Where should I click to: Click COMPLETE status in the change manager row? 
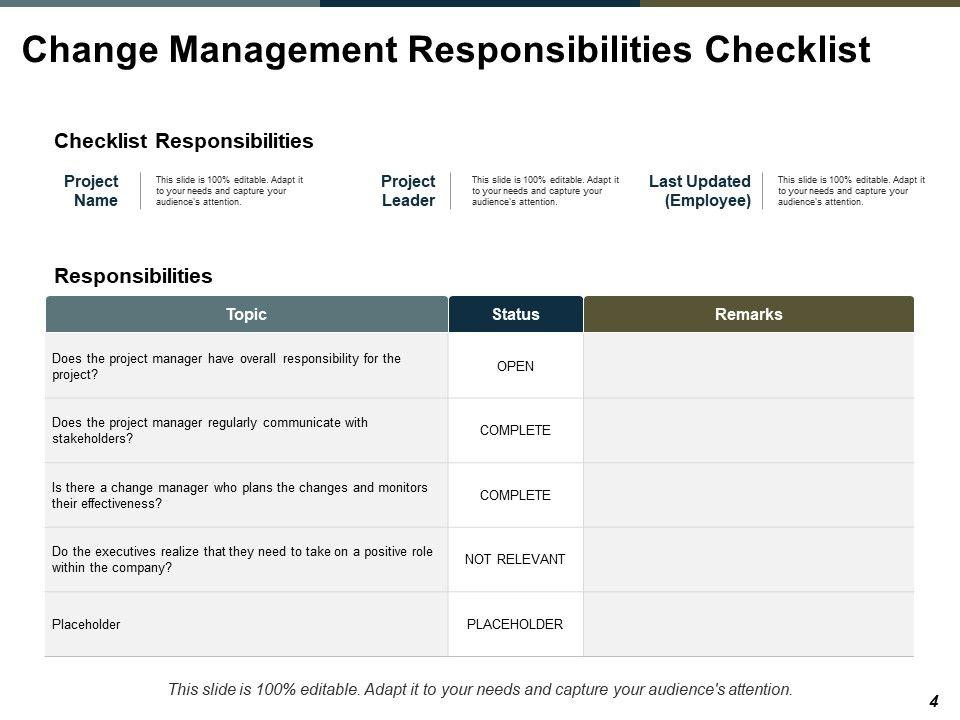pos(516,495)
